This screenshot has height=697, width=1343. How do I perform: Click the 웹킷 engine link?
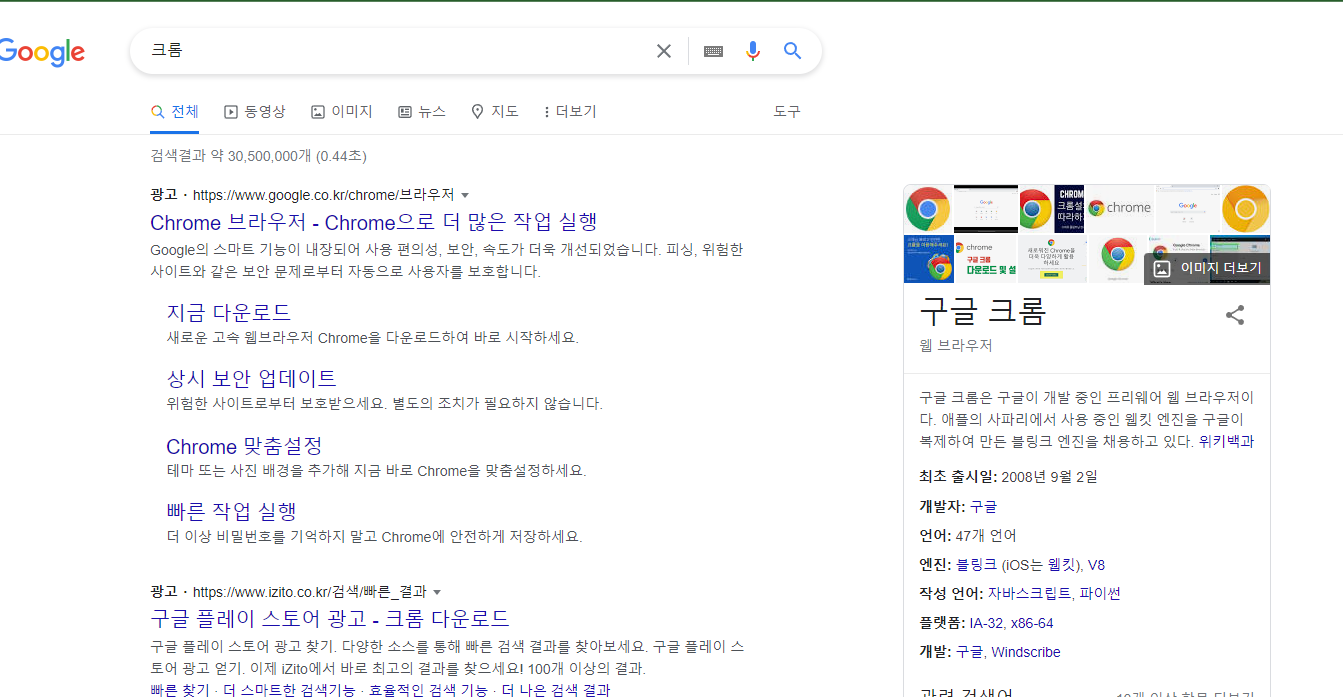tap(1062, 565)
